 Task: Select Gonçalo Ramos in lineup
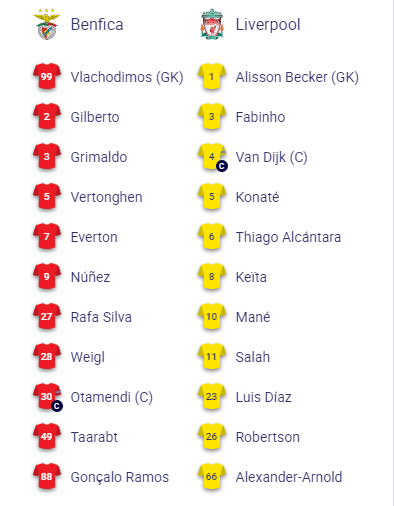120,477
